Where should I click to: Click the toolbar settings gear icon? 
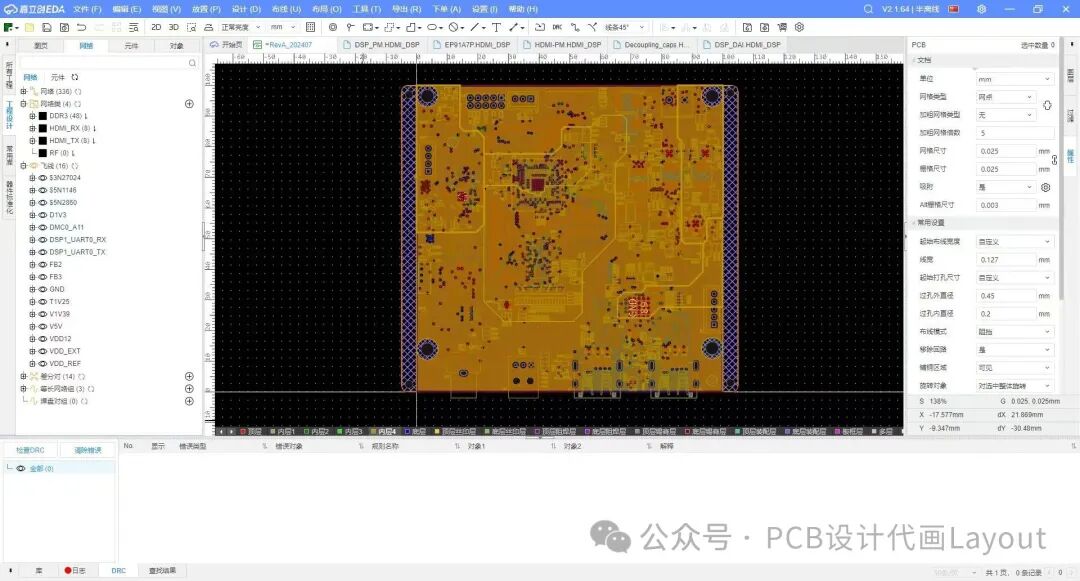pos(800,28)
